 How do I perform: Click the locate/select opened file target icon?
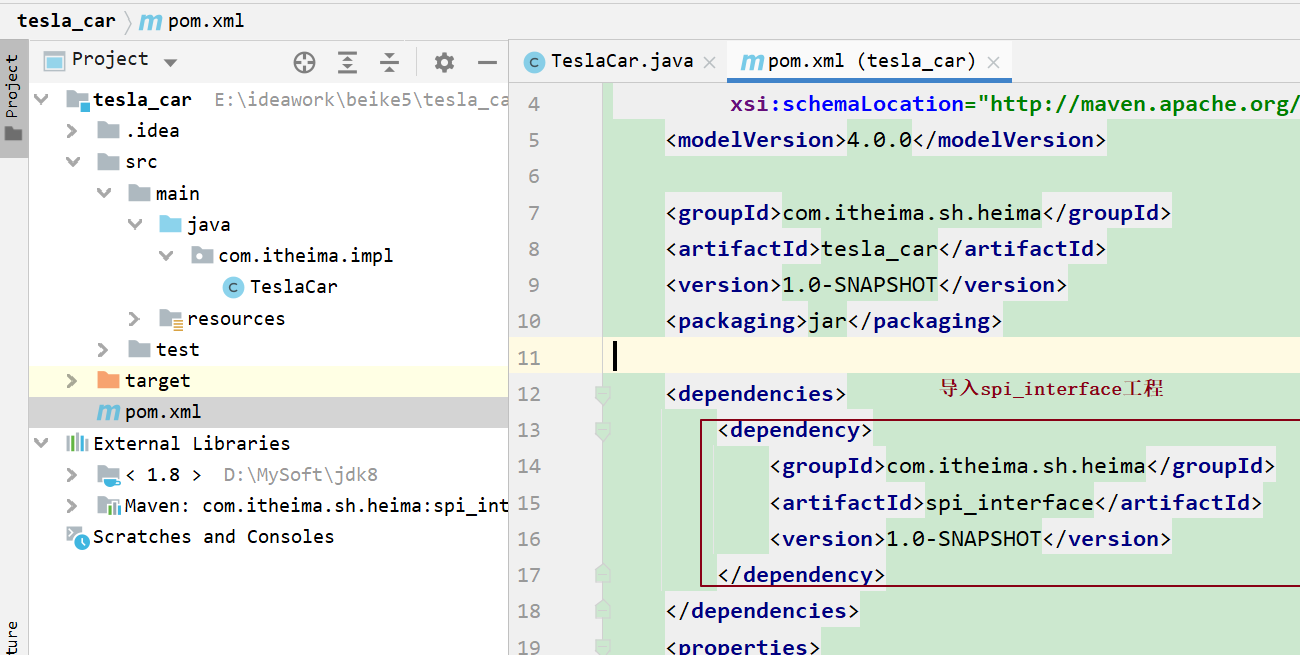[304, 63]
